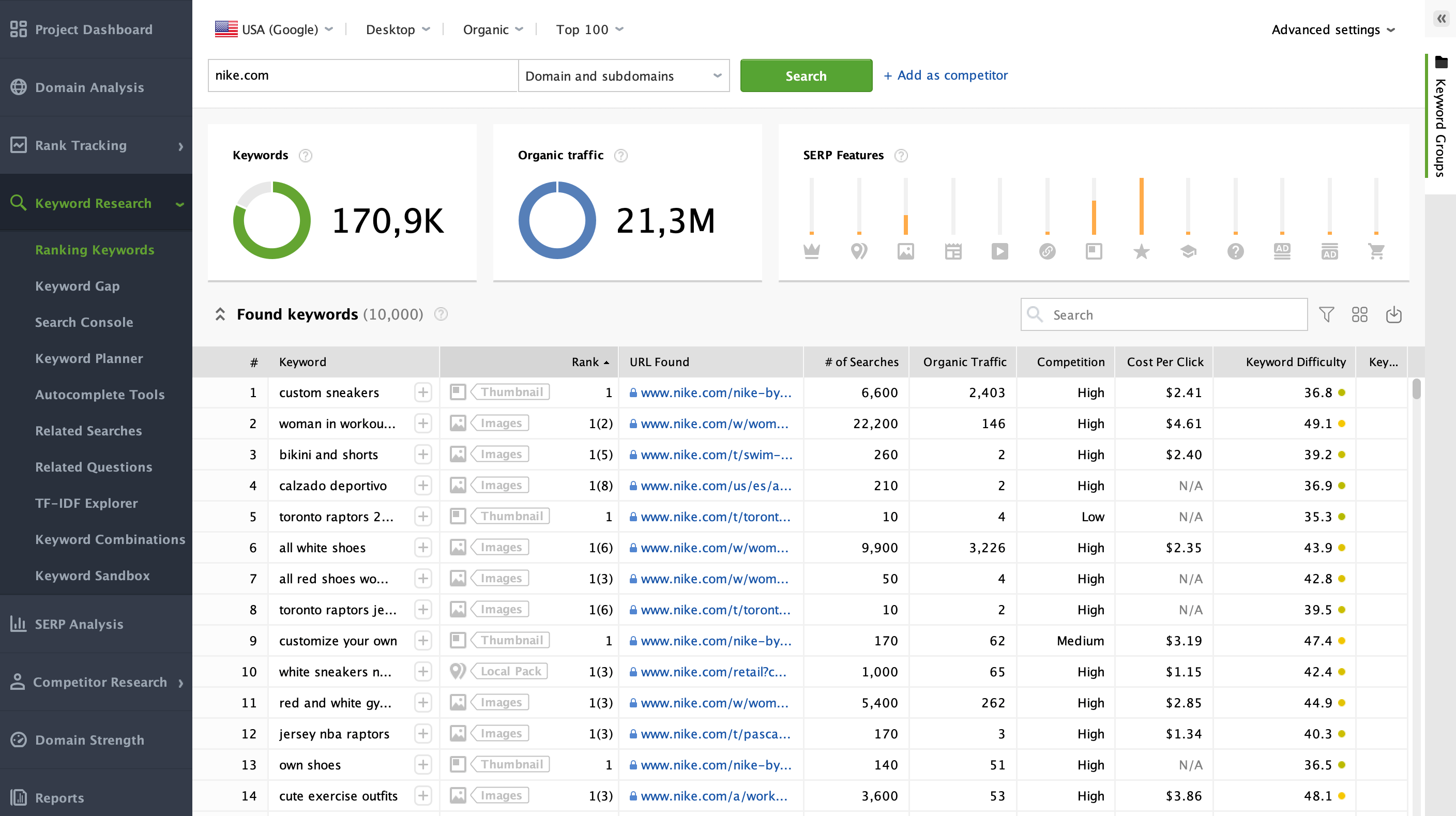Viewport: 1456px width, 816px height.
Task: Open Domain and subdomains dropdown
Action: 624,75
